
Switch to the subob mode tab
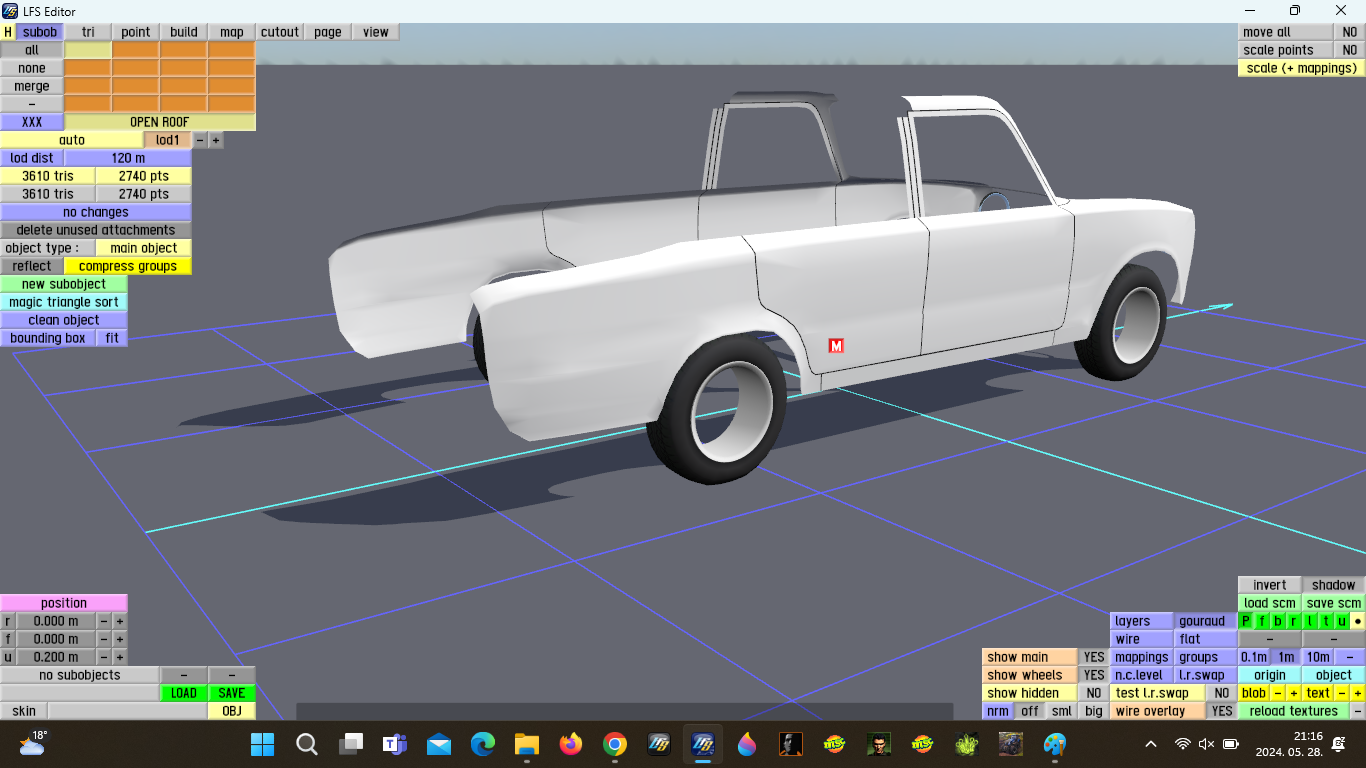coord(40,32)
